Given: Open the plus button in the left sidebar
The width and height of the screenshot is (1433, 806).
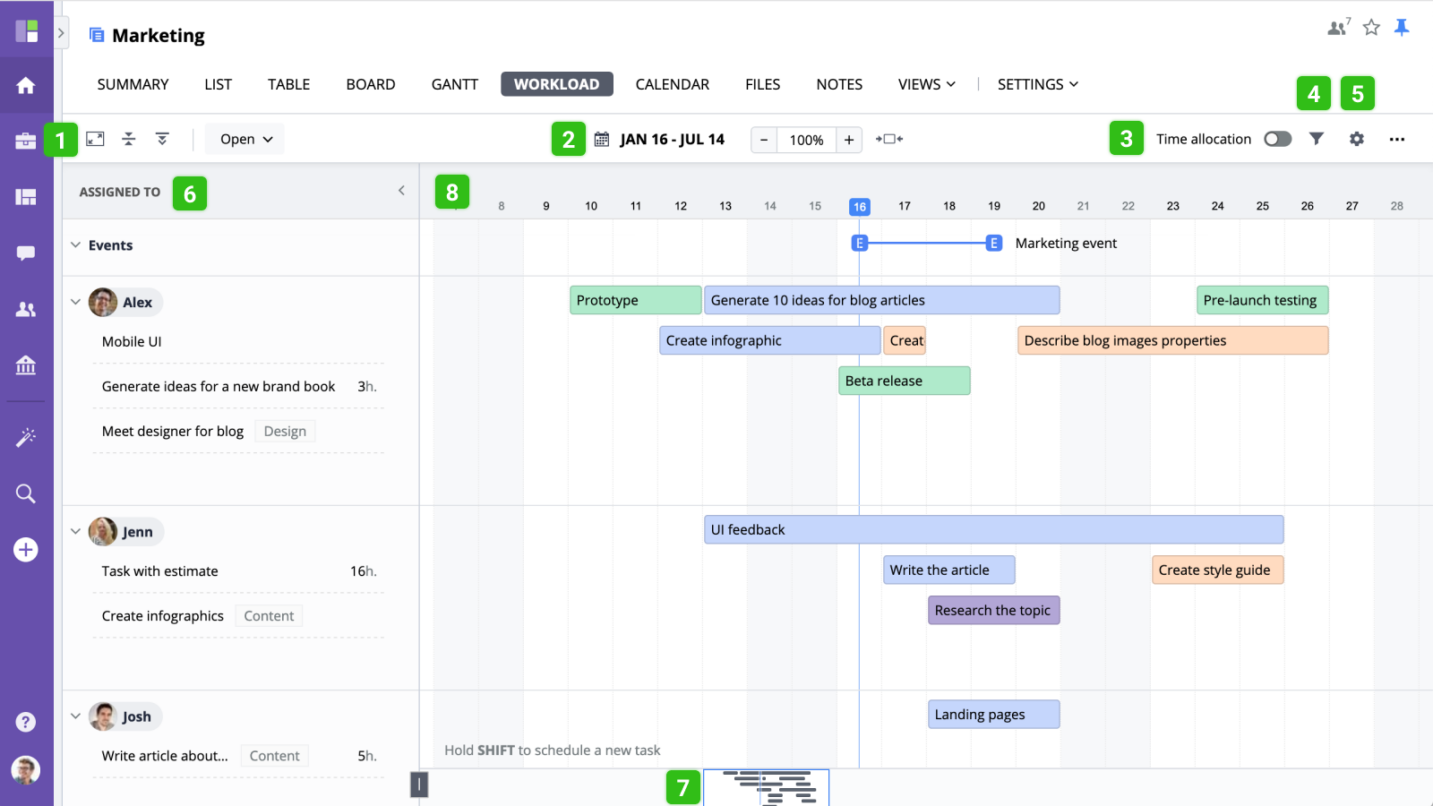Looking at the screenshot, I should tap(25, 549).
